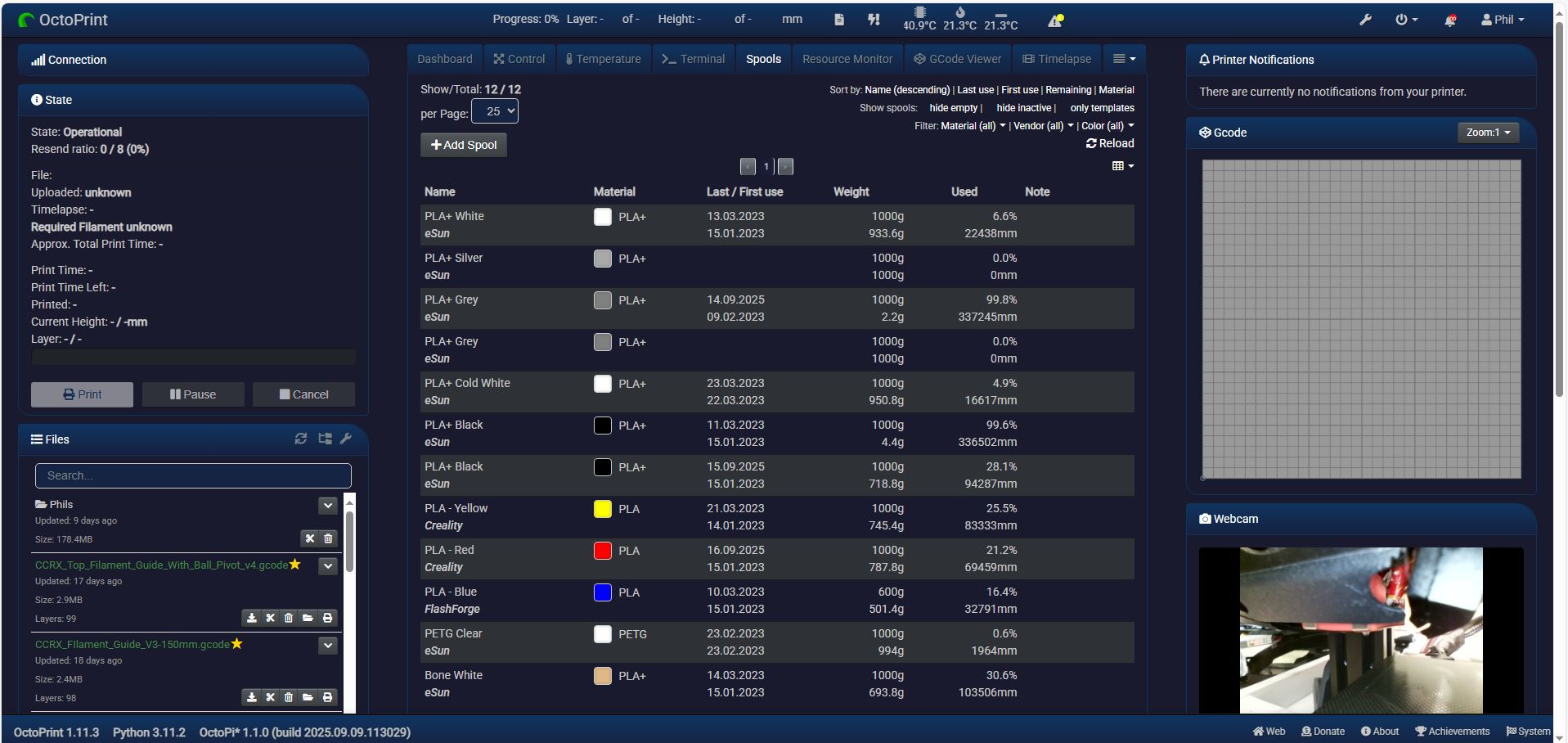Toggle hide empty spools option

[x=953, y=108]
